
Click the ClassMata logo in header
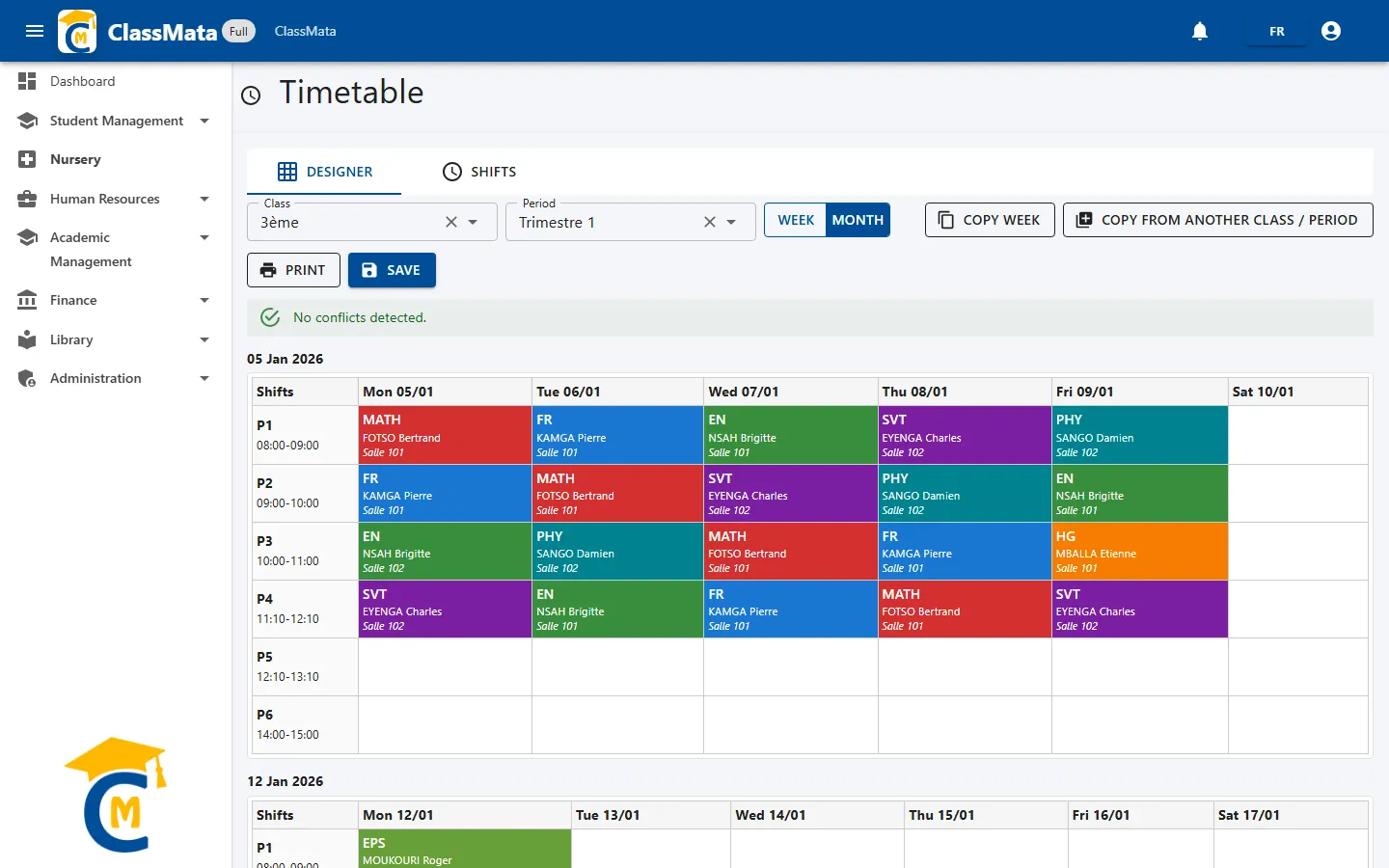pos(77,31)
